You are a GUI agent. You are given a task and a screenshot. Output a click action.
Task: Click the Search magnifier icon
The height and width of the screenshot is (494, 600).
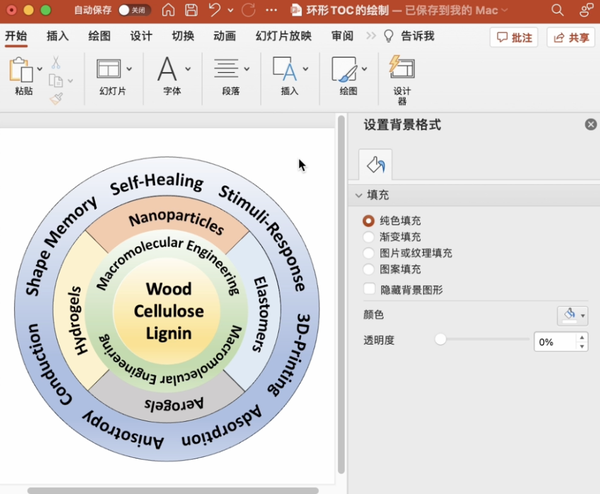coord(557,10)
